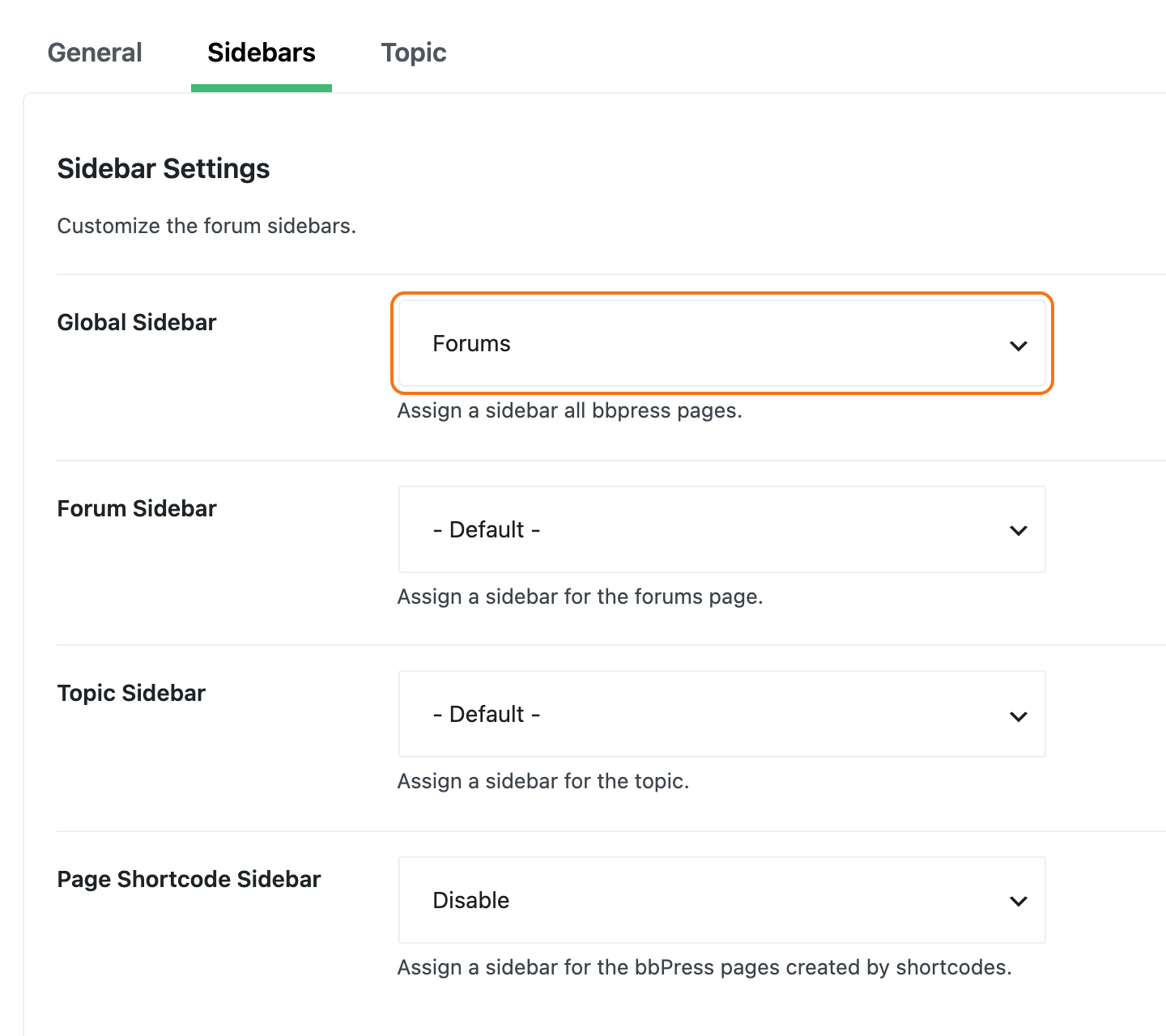Image resolution: width=1166 pixels, height=1036 pixels.
Task: Open the Topic Sidebar dropdown
Action: point(721,714)
